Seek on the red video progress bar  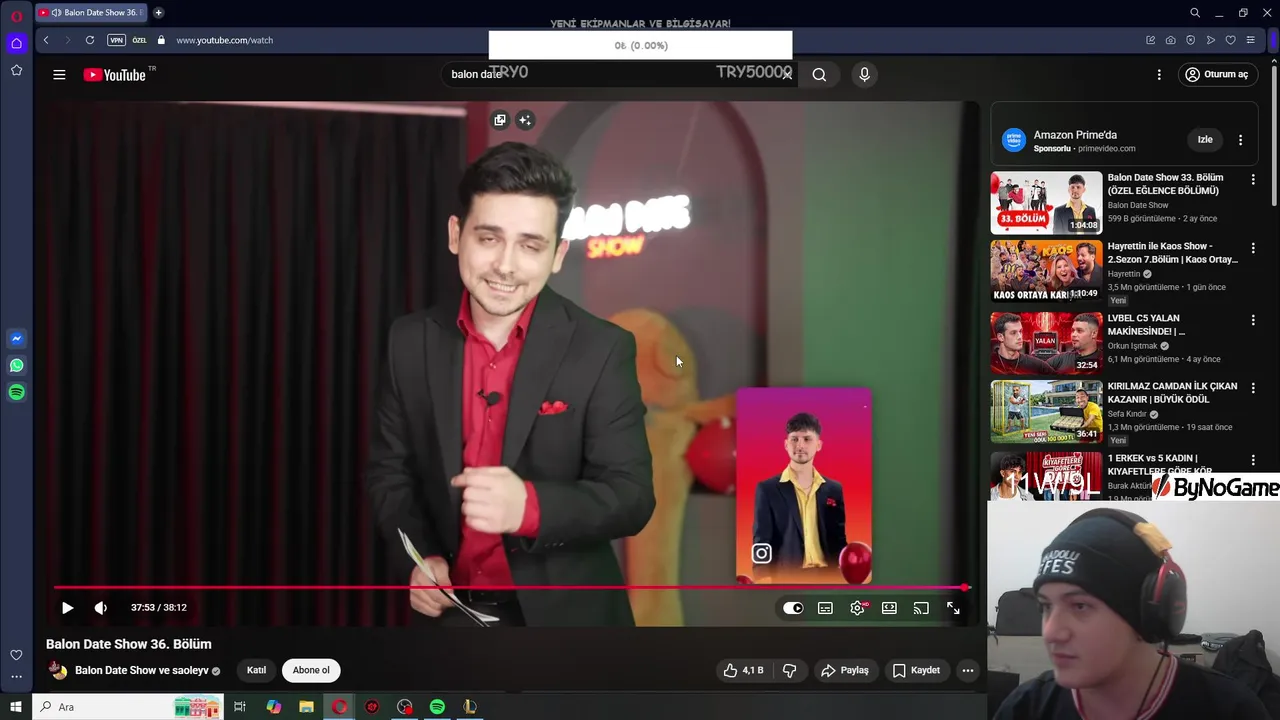click(510, 588)
